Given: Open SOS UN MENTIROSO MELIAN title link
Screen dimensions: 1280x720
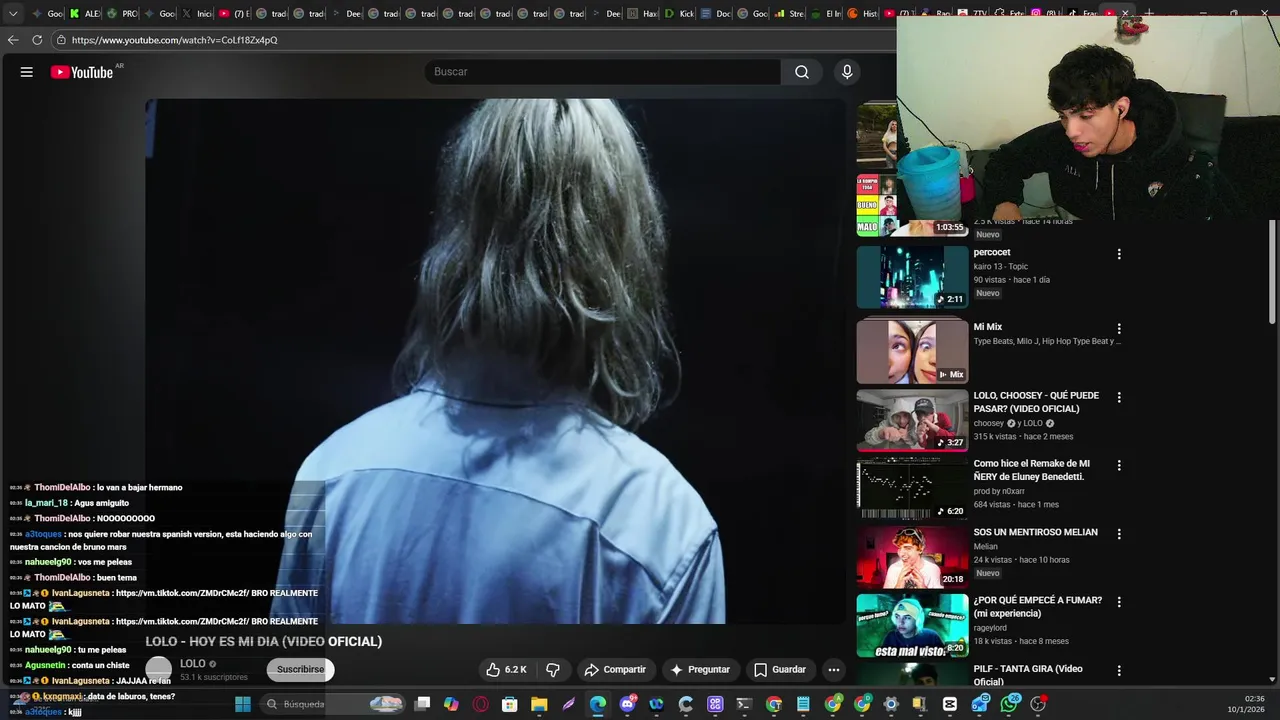Looking at the screenshot, I should click(1036, 532).
